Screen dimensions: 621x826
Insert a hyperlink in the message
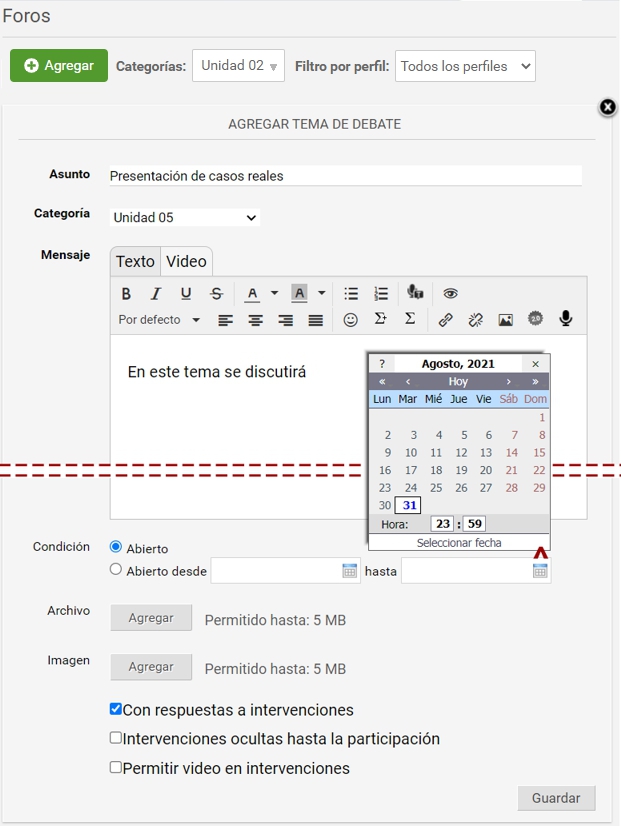[446, 320]
